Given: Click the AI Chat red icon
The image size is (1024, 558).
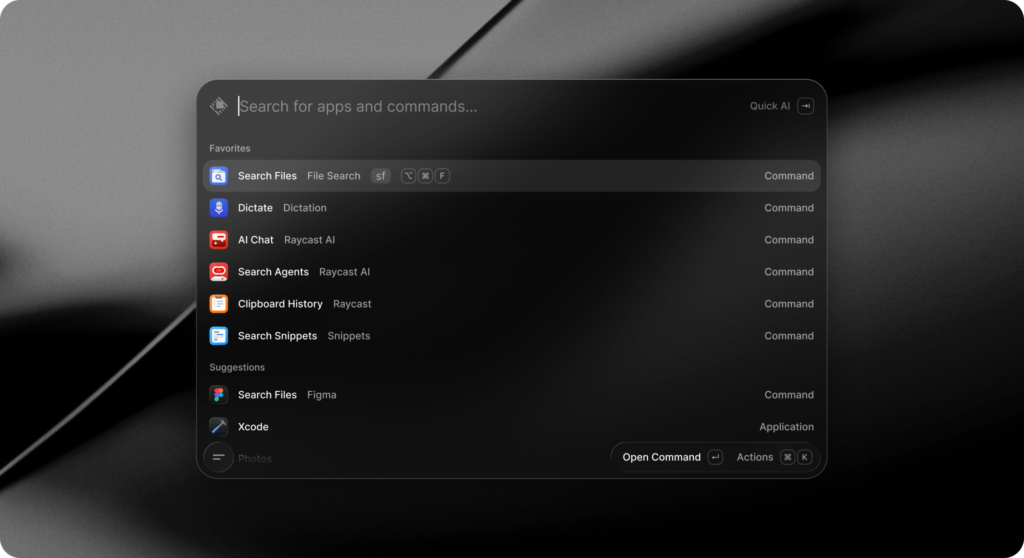Looking at the screenshot, I should tap(219, 240).
